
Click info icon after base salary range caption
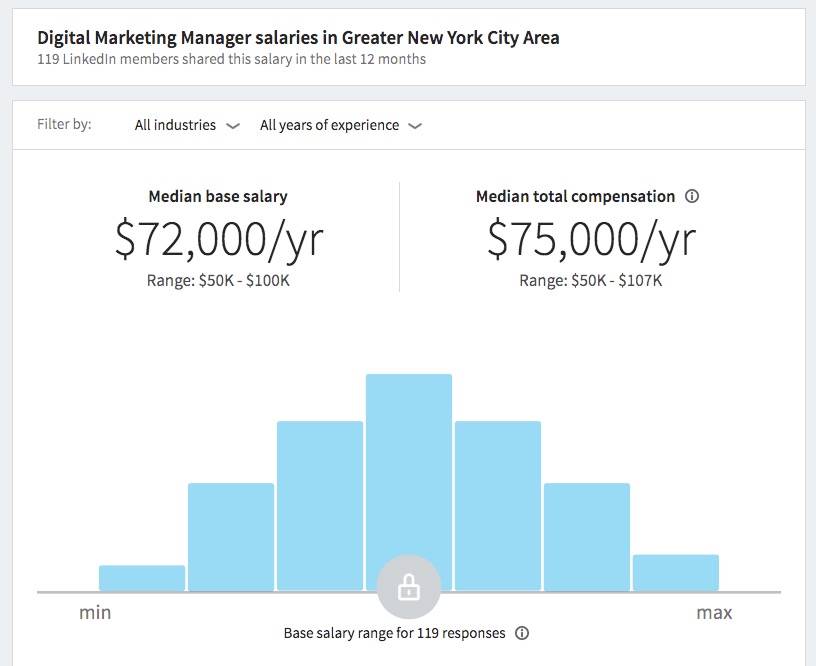tap(522, 633)
